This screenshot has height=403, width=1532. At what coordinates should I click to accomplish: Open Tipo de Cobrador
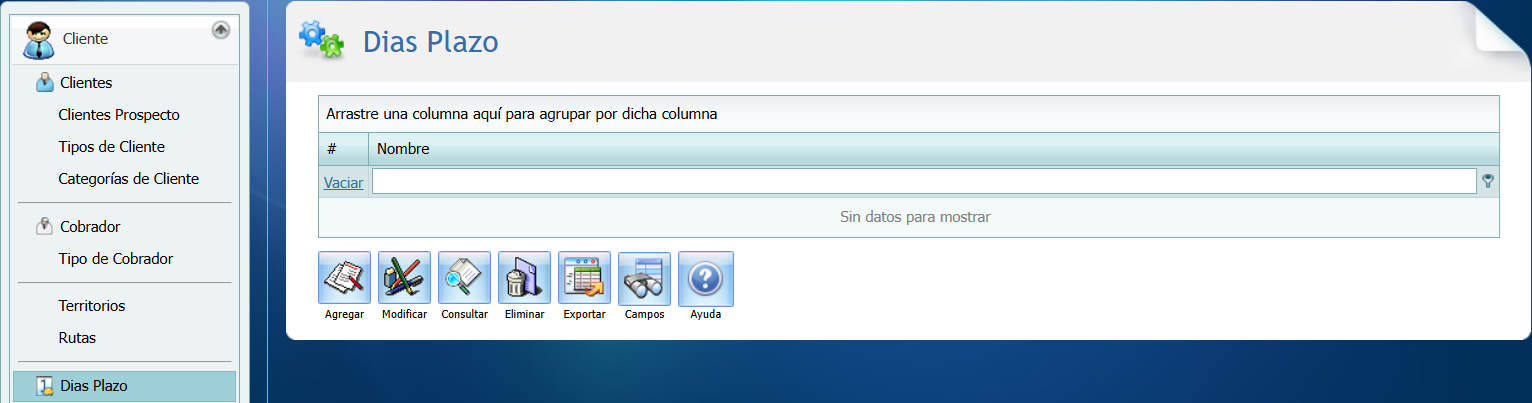[115, 259]
